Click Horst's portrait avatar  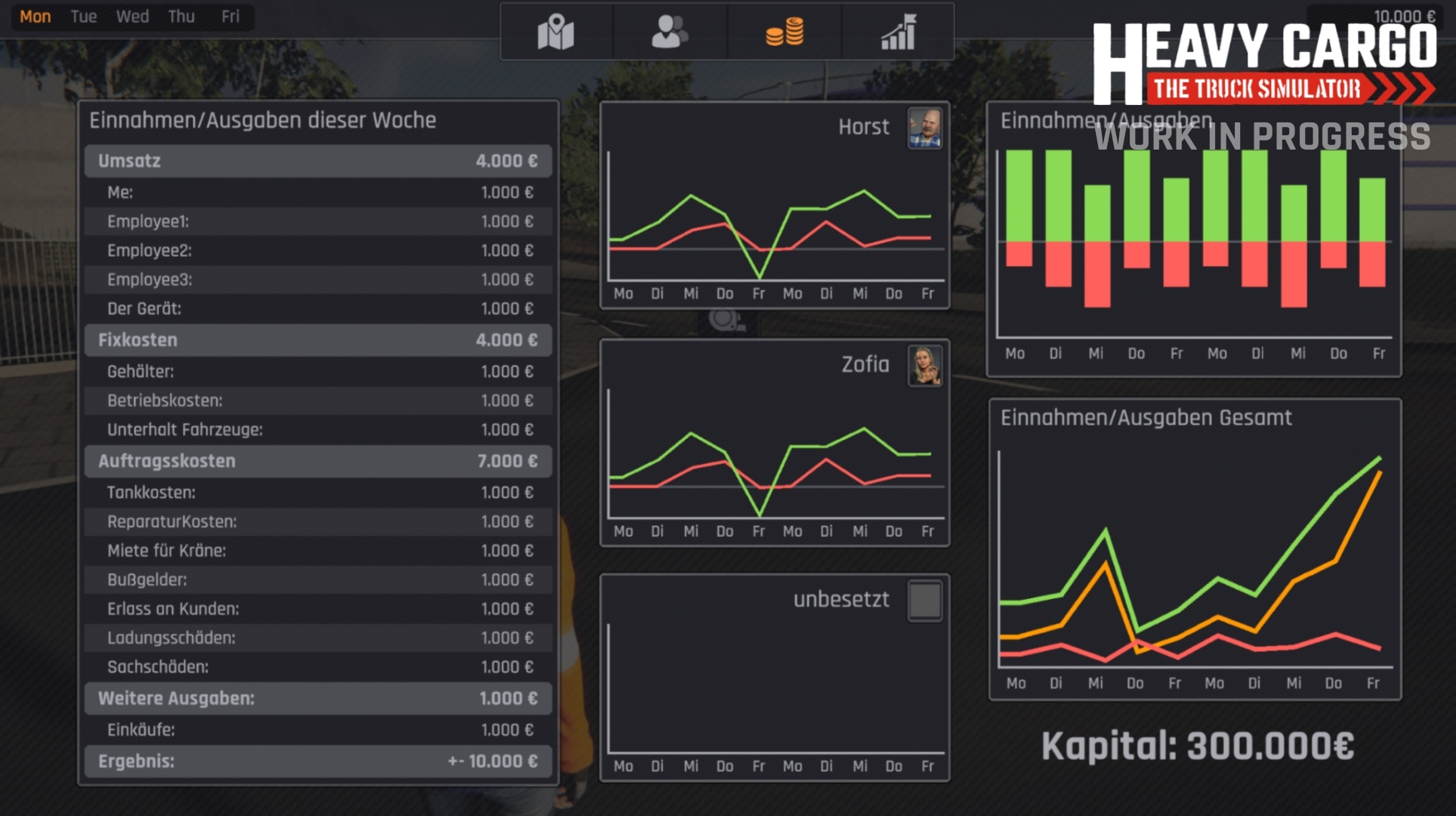coord(924,128)
